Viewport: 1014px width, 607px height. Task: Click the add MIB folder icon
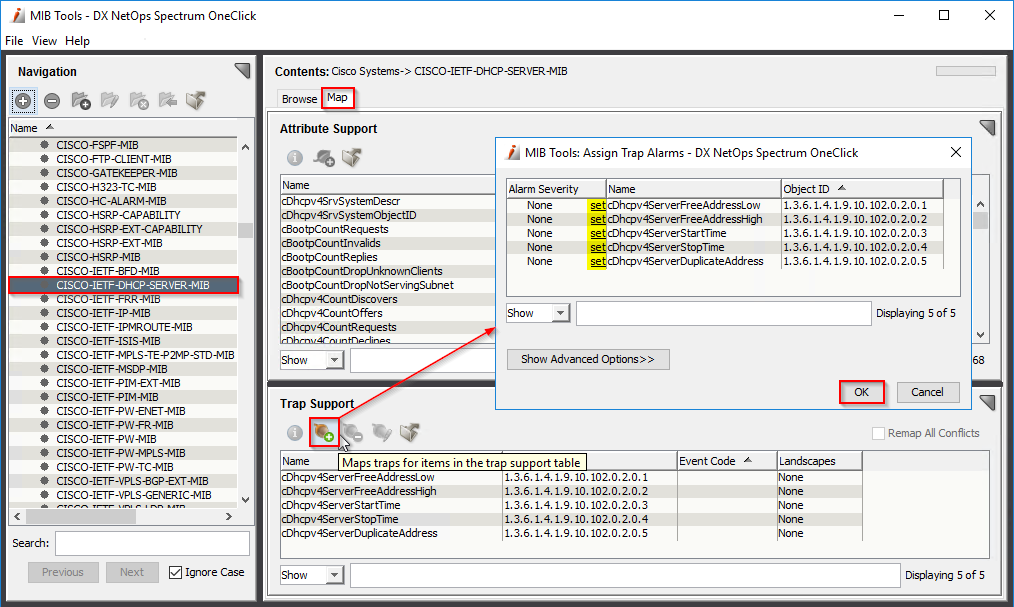[x=81, y=101]
